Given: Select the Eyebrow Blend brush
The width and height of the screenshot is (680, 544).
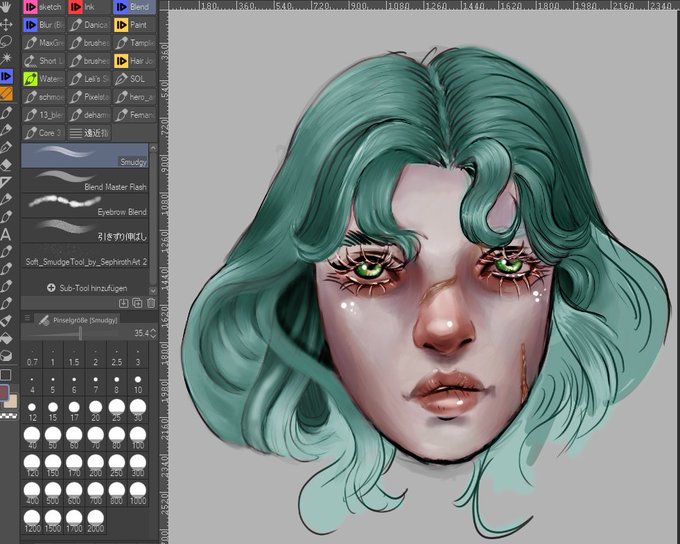Looking at the screenshot, I should click(x=85, y=206).
